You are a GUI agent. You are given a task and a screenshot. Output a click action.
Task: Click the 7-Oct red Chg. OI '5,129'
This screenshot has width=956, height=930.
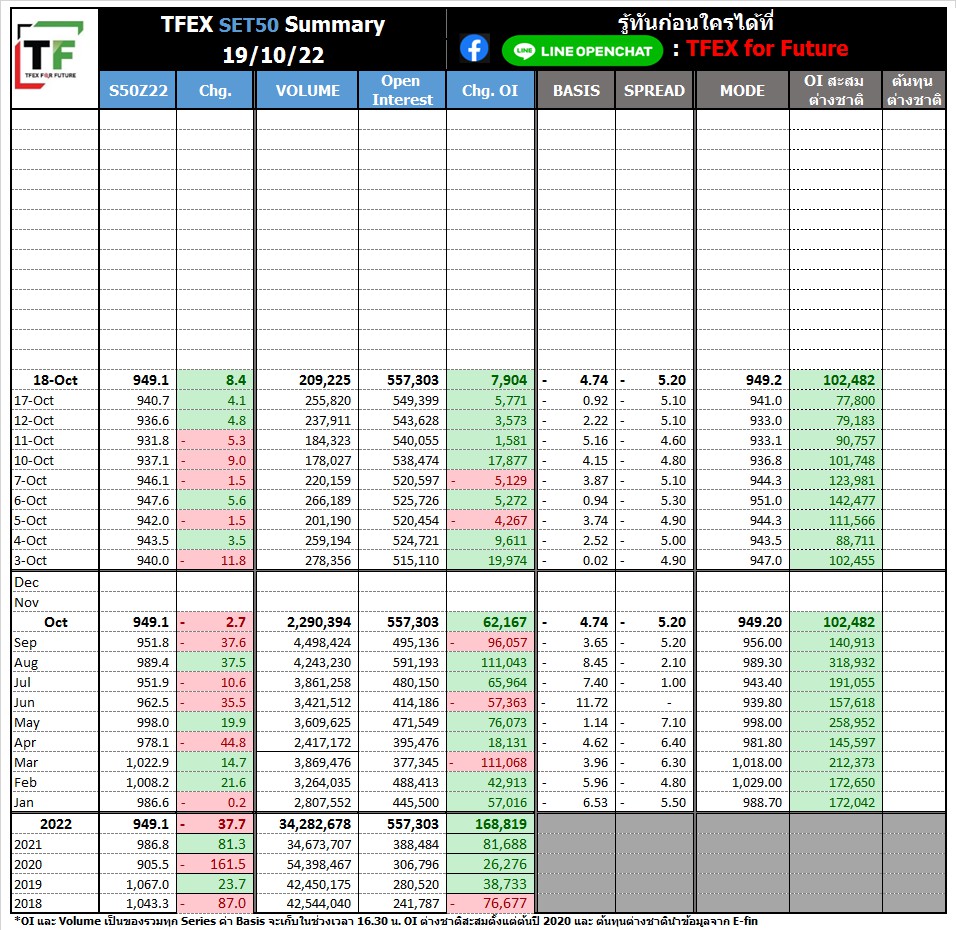click(x=510, y=481)
